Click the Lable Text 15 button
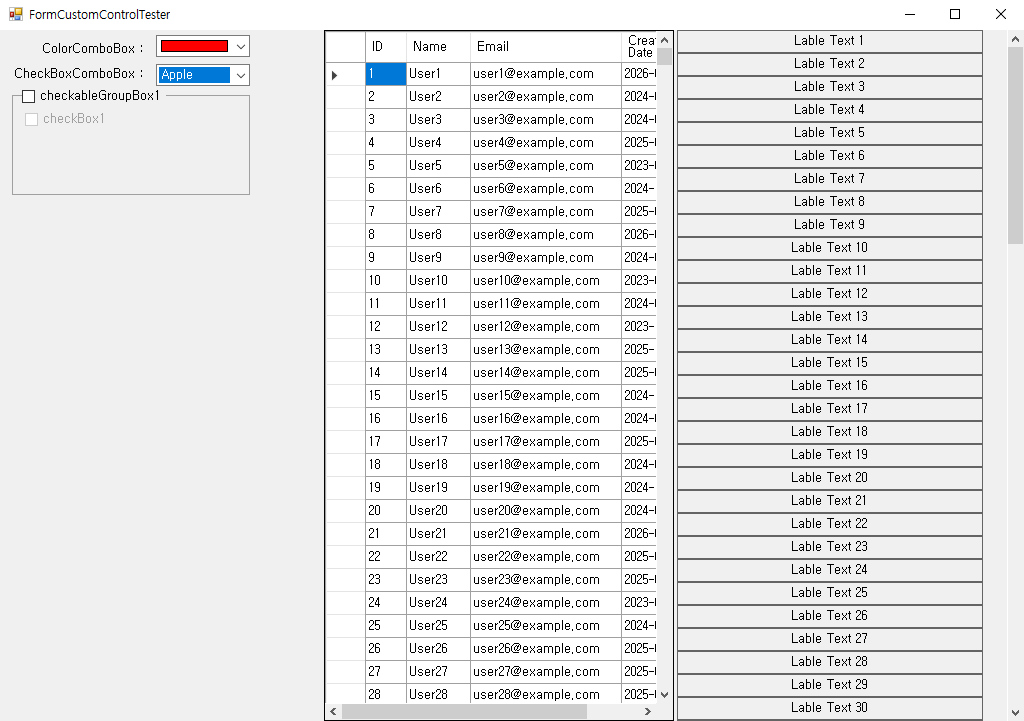The width and height of the screenshot is (1024, 721). (829, 363)
